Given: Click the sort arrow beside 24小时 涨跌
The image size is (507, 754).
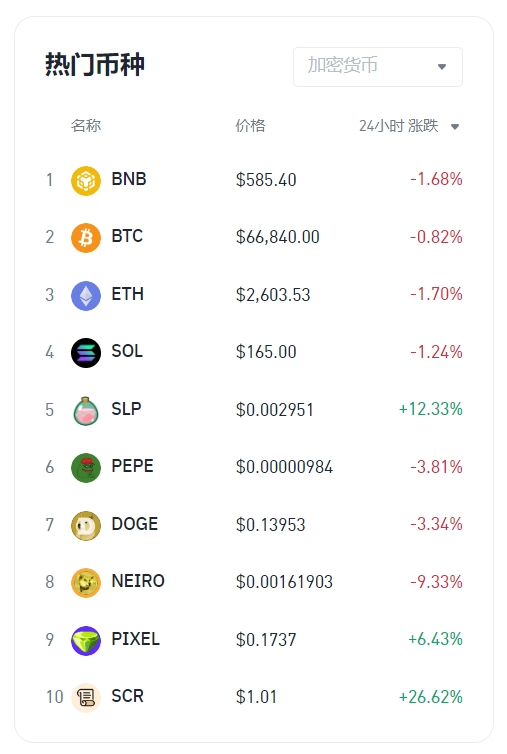Looking at the screenshot, I should 455,127.
